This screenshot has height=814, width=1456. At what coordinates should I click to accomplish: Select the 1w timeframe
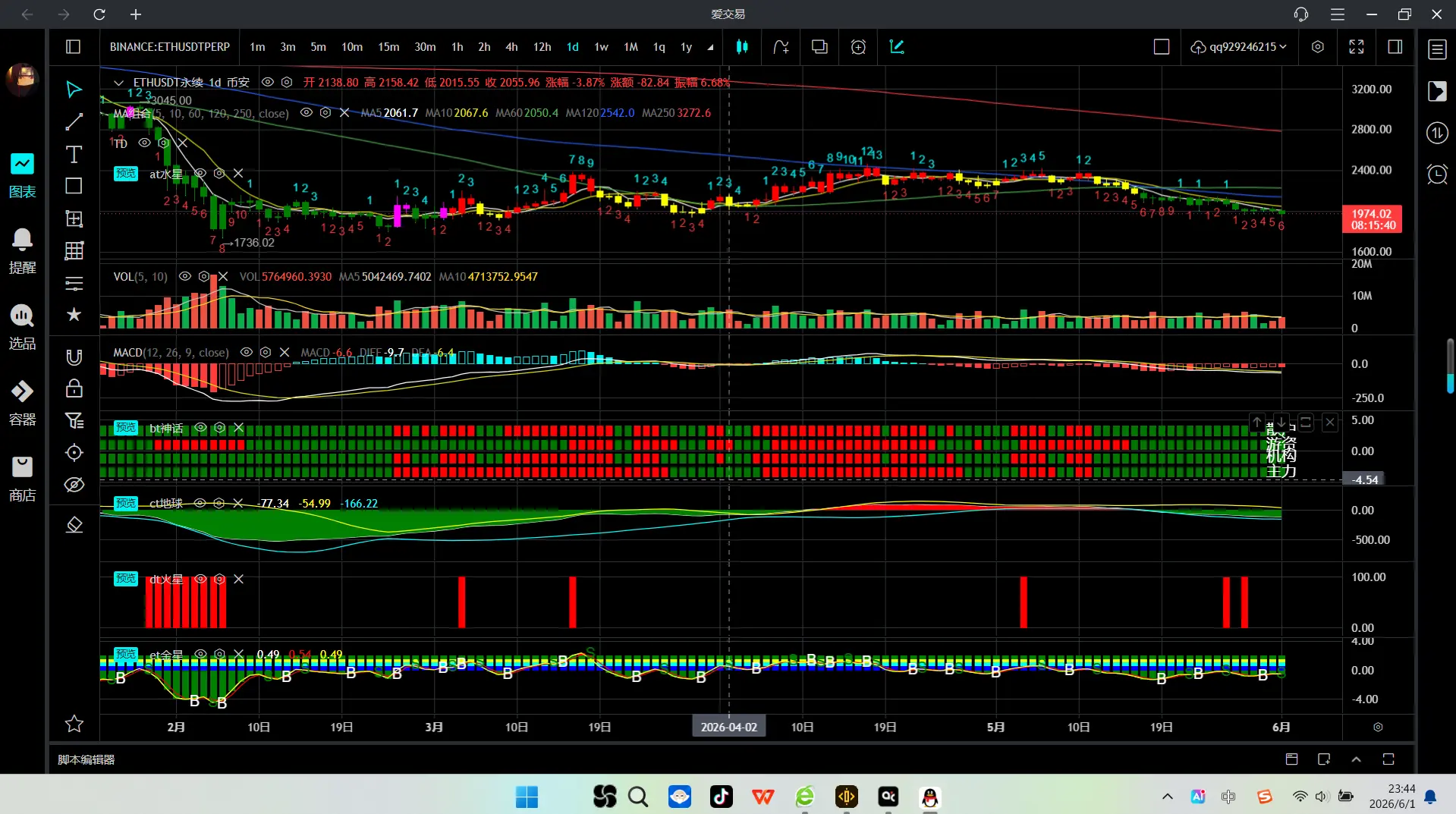[x=601, y=47]
